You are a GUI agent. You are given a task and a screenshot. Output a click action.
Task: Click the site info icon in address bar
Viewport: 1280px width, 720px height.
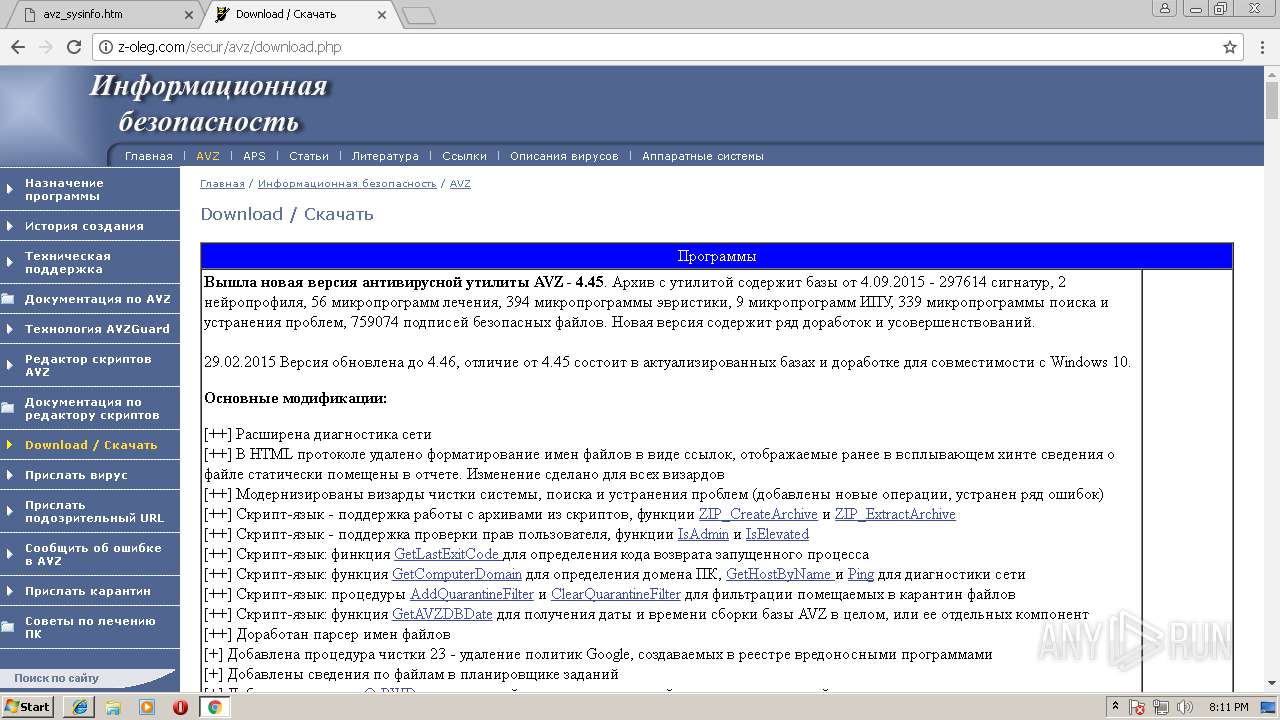107,47
